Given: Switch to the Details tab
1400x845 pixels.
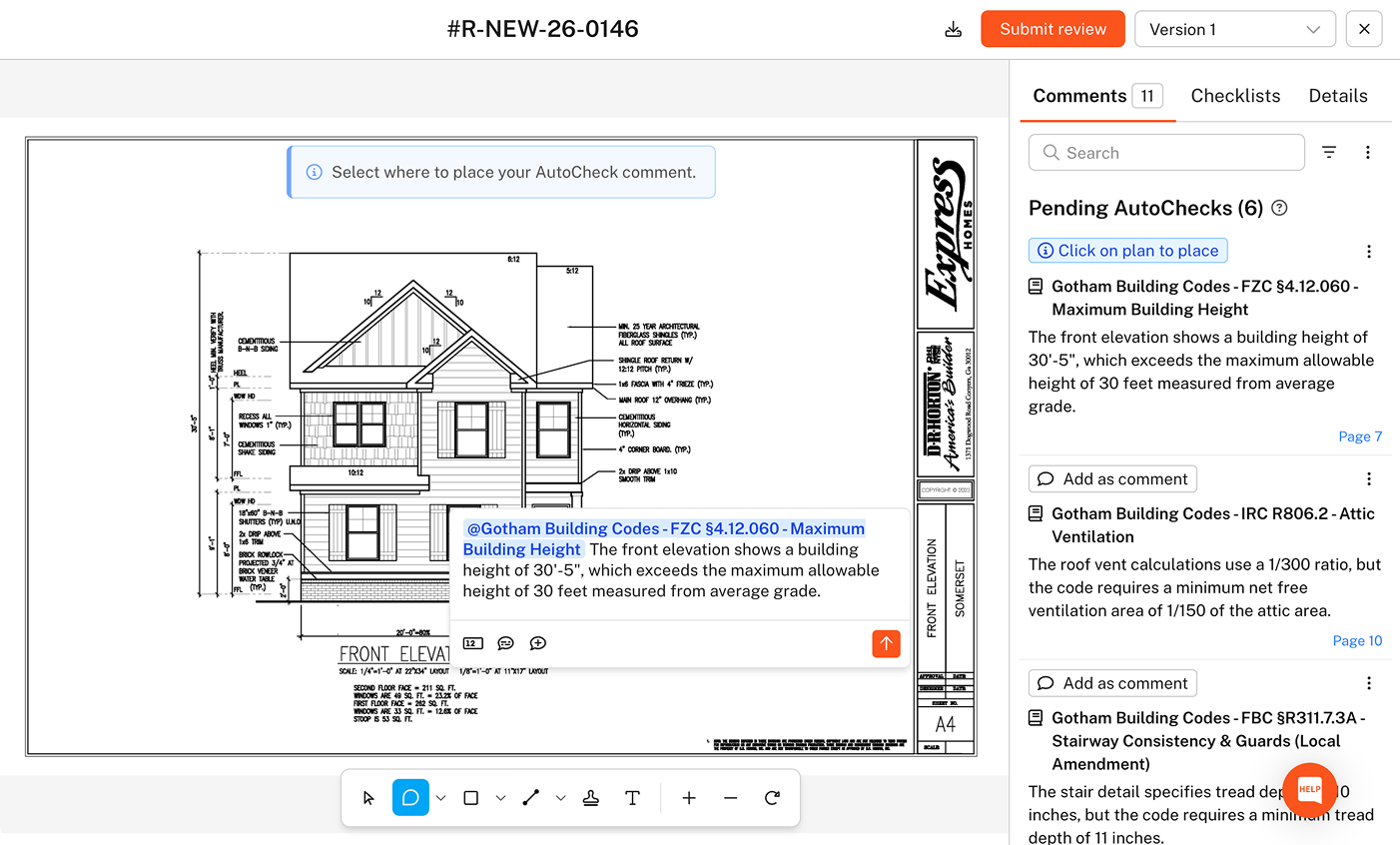Looking at the screenshot, I should [1338, 95].
